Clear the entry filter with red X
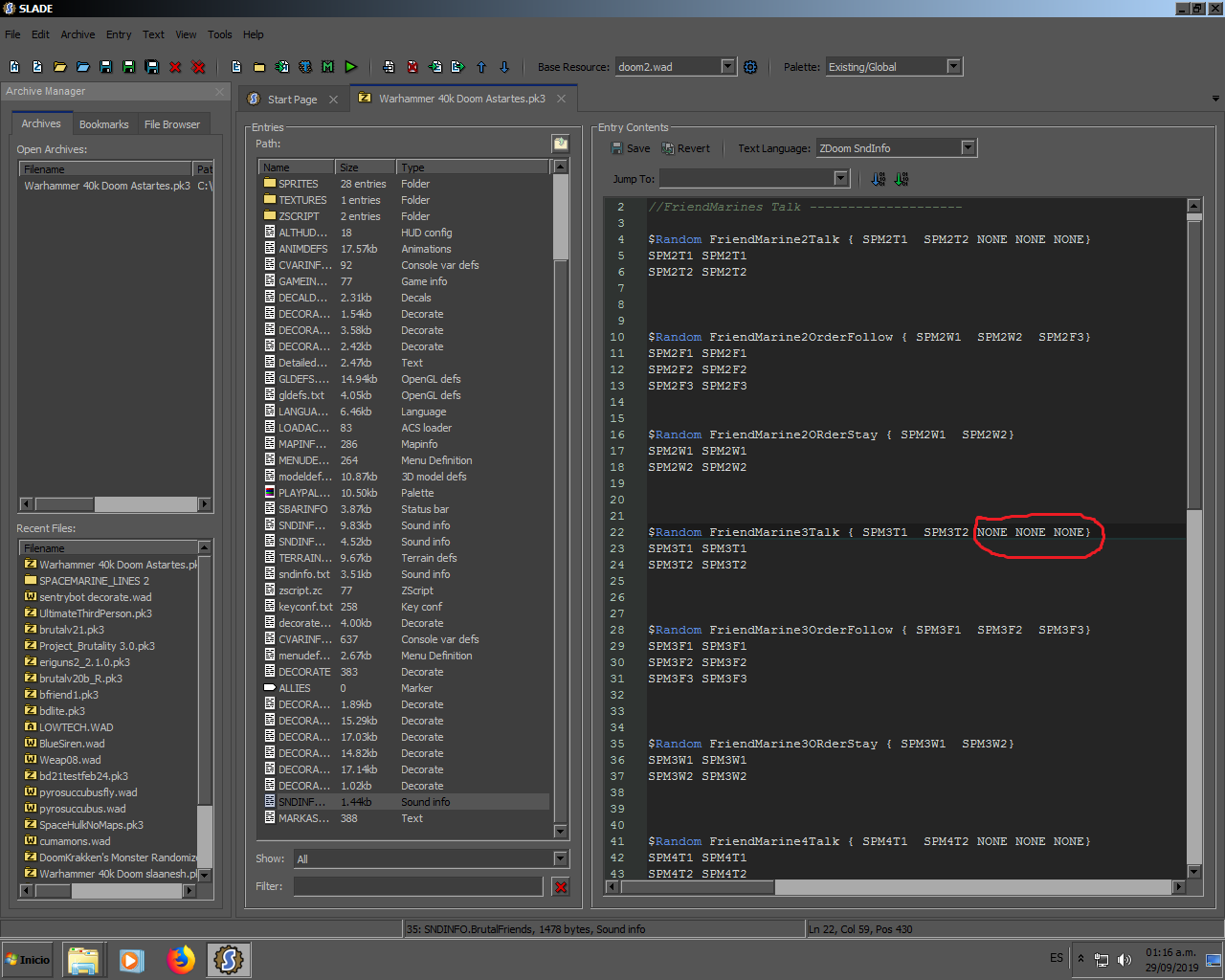1225x980 pixels. coord(561,887)
